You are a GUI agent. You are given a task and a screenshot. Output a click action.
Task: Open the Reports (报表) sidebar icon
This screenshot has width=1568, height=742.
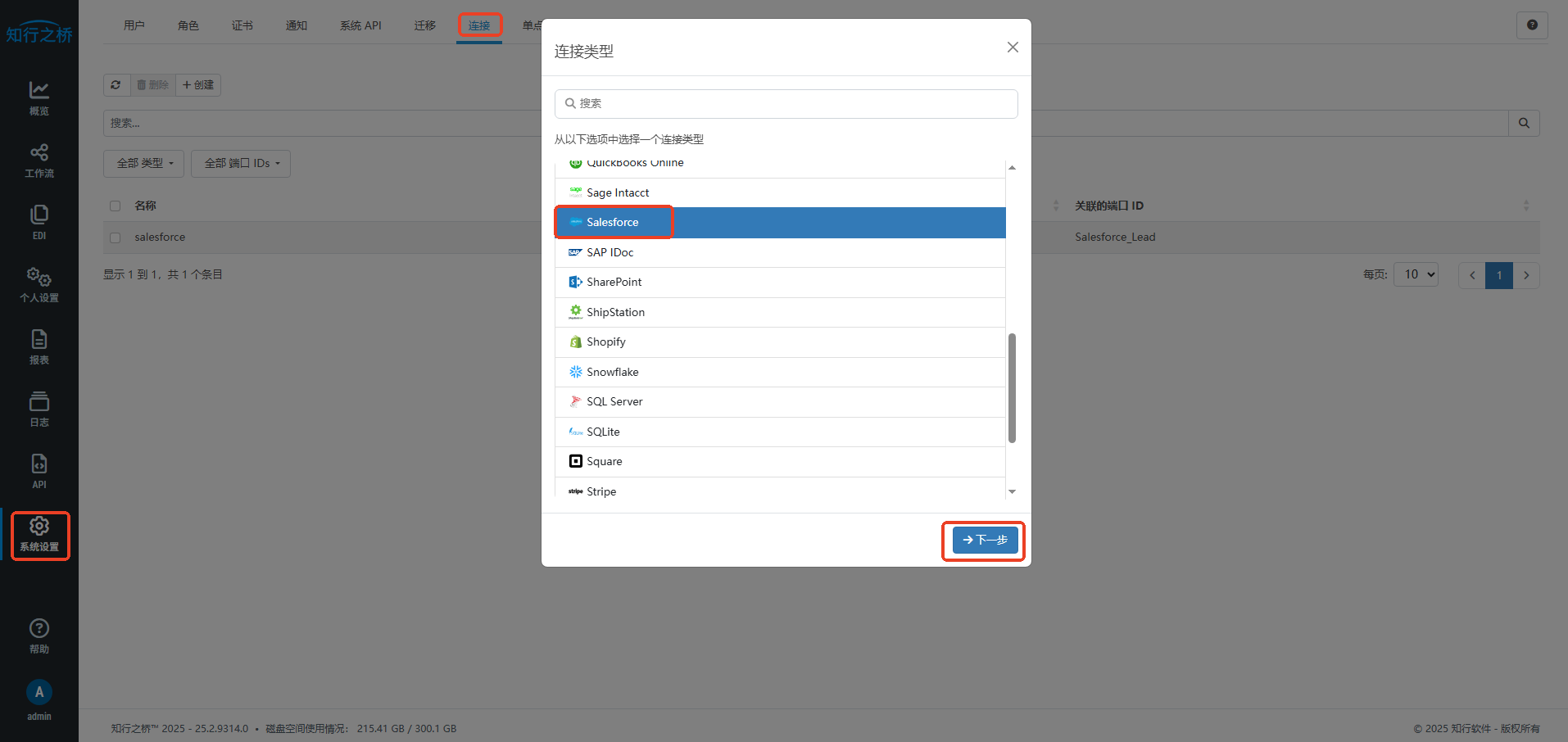[39, 346]
